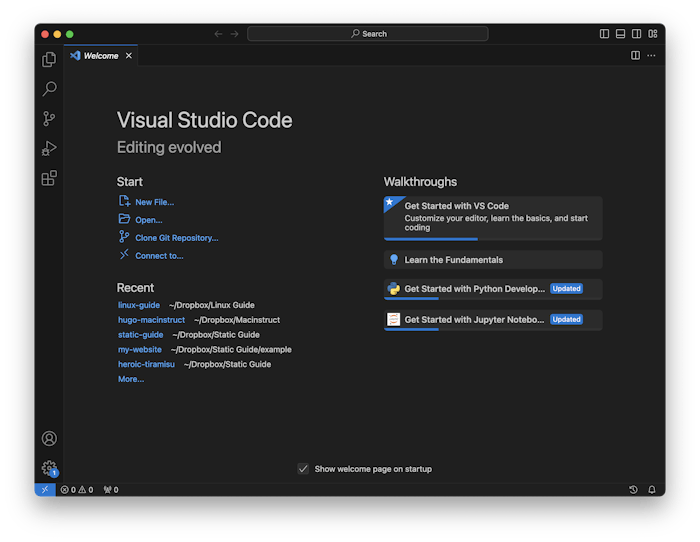
Task: Open the Run and Debug view
Action: pos(49,149)
